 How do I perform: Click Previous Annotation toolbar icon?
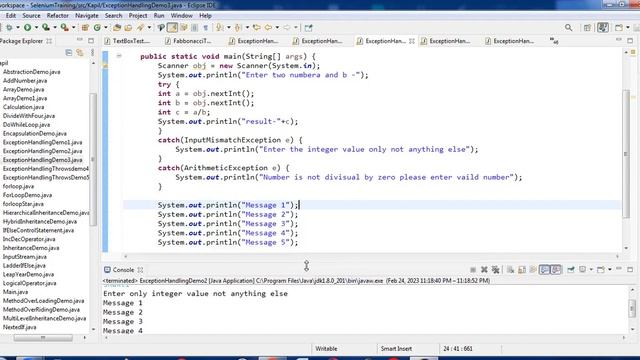(238, 28)
